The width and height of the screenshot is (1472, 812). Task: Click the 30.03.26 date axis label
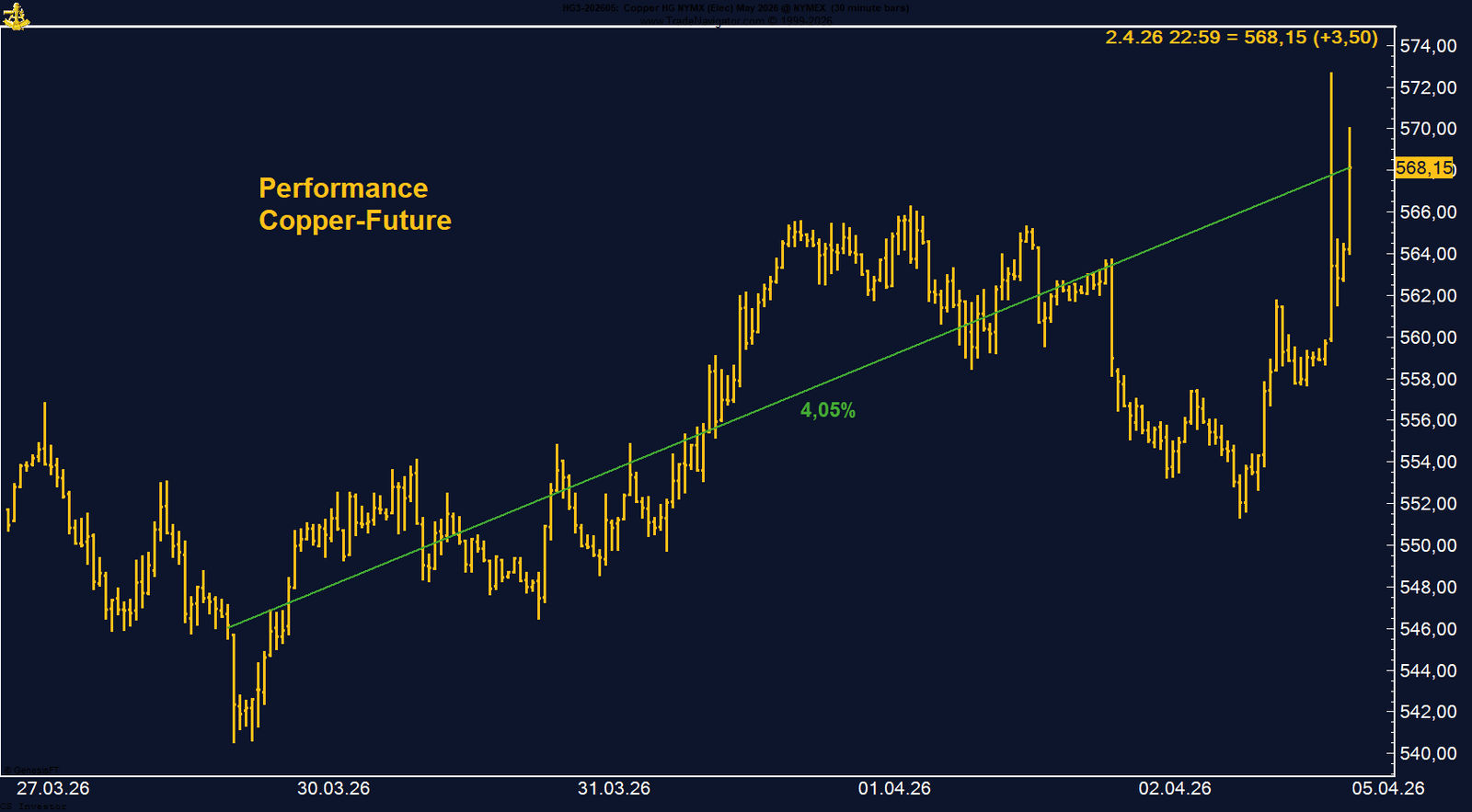(333, 789)
